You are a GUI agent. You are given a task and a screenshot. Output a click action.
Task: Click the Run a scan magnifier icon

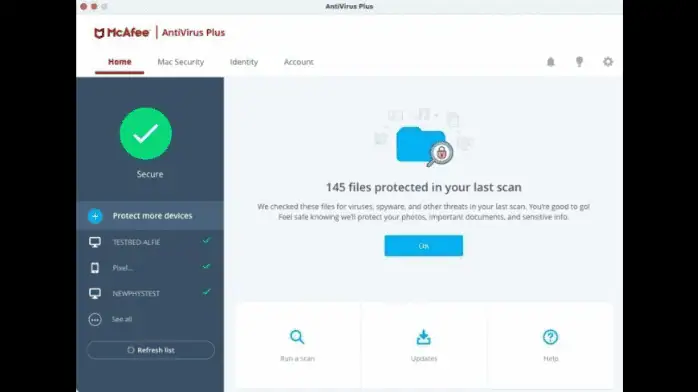(297, 337)
